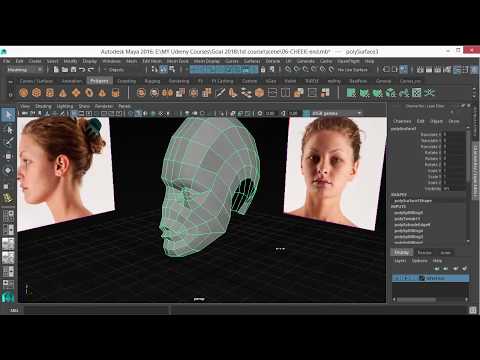This screenshot has height=360, width=480.
Task: Click the Translate X value field
Action: pos(455,134)
